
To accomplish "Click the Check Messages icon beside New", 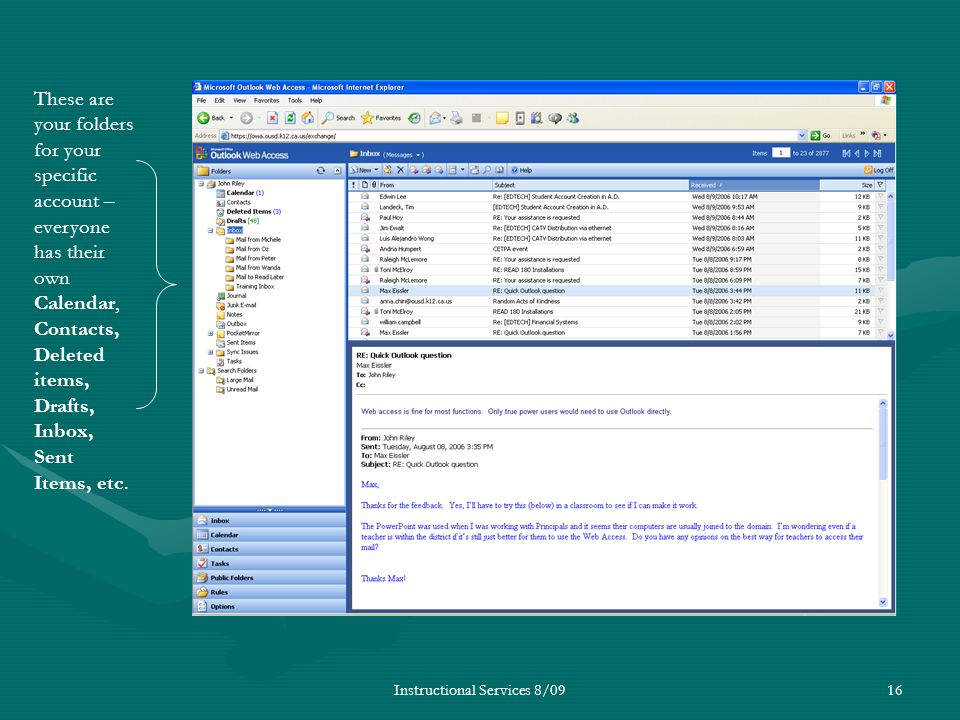I will click(x=388, y=170).
